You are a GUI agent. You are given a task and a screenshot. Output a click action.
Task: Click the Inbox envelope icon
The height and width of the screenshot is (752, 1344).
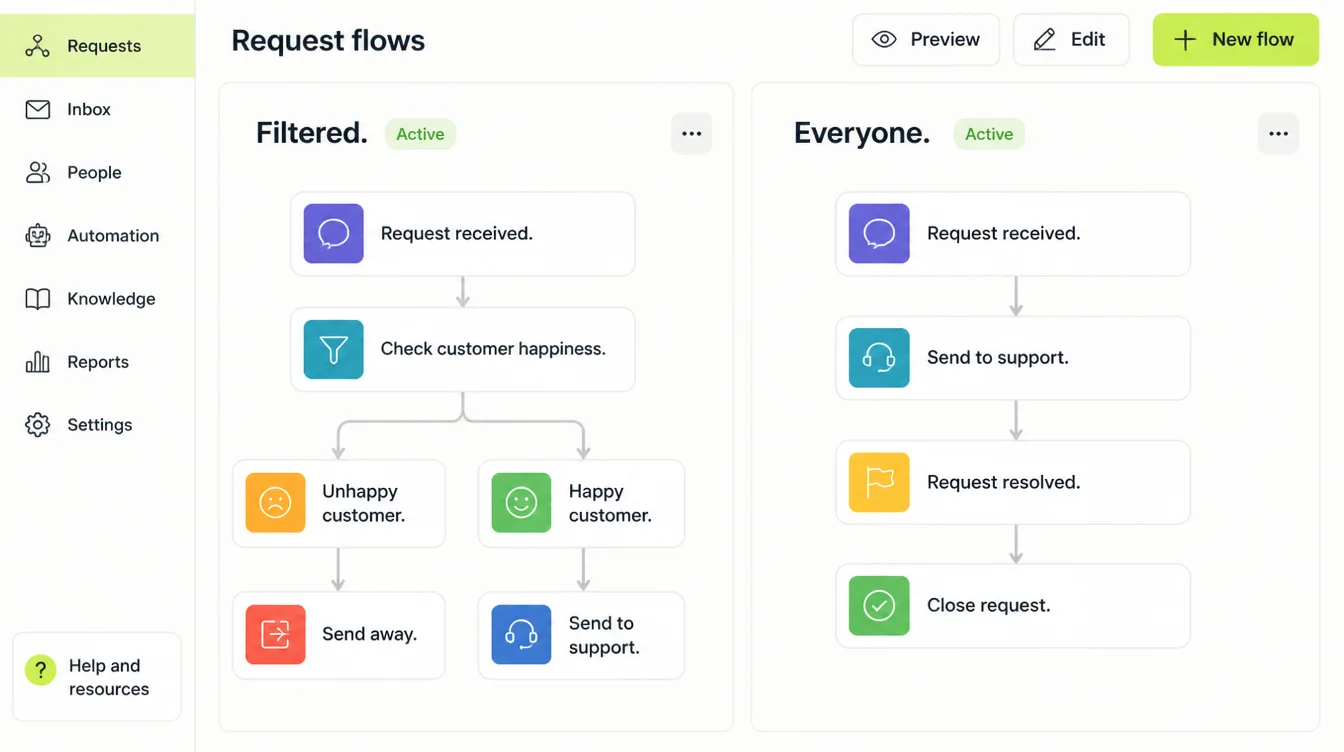tap(38, 109)
